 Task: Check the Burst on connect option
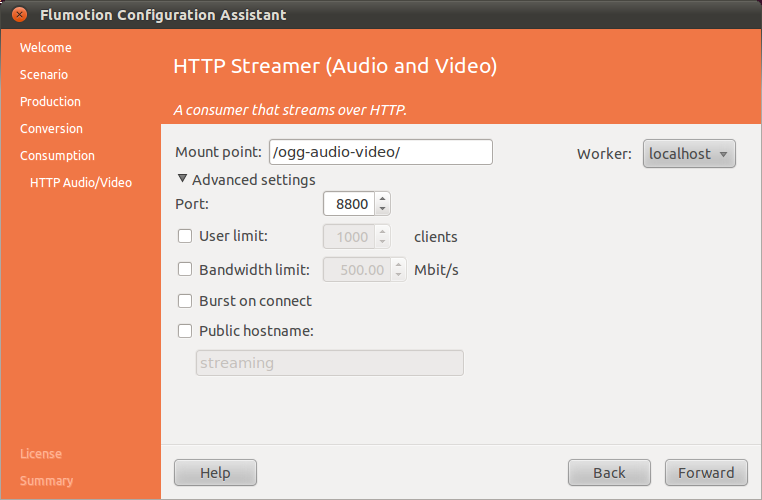pos(185,301)
